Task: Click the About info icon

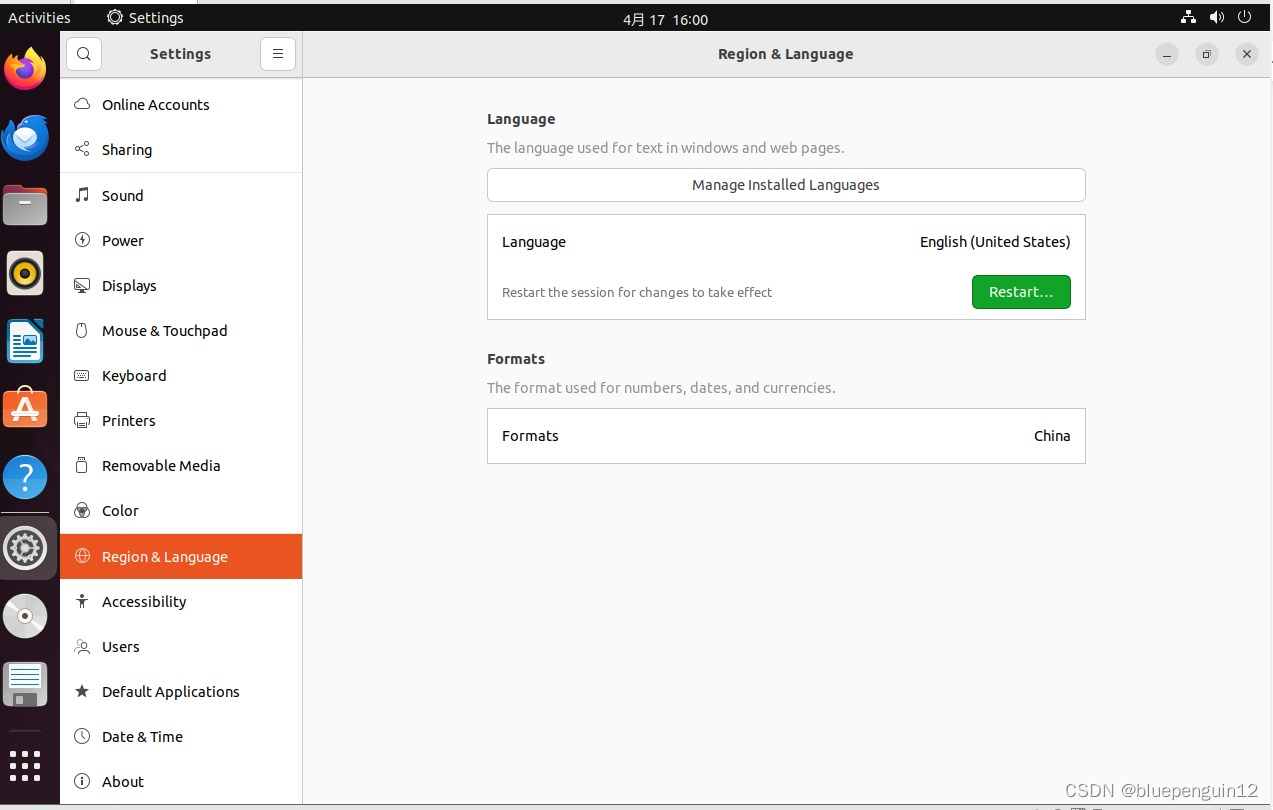Action: 82,781
